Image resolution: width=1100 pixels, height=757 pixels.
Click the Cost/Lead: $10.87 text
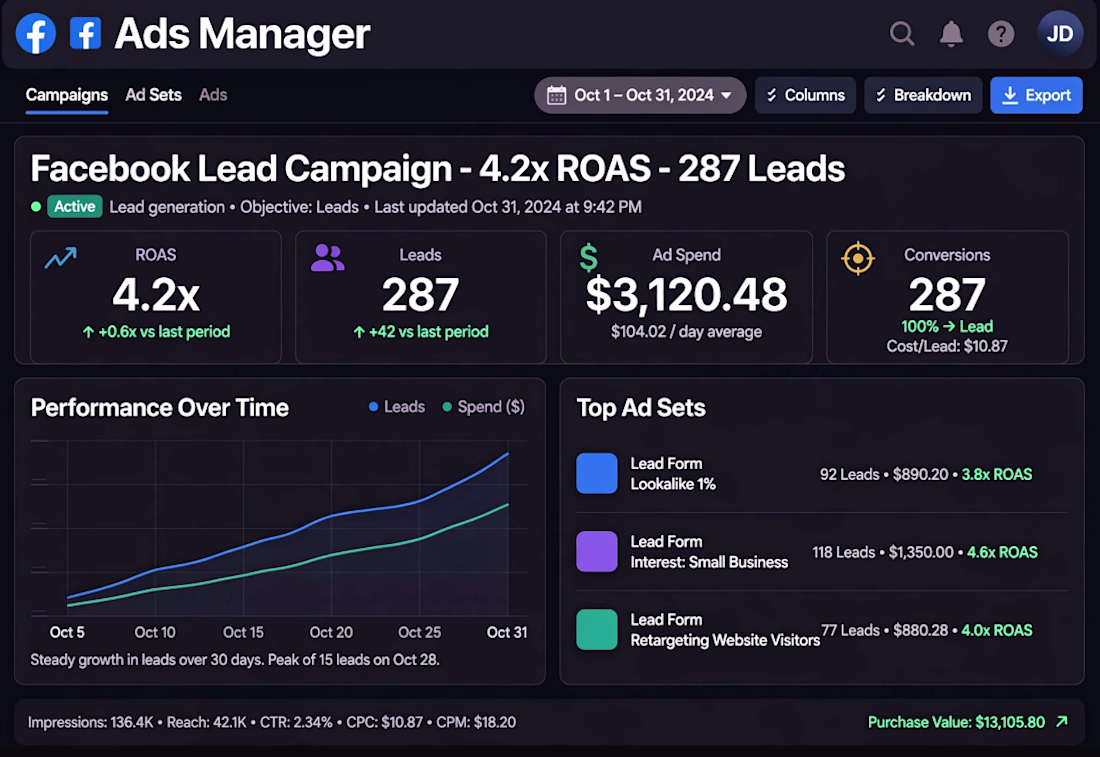pyautogui.click(x=947, y=346)
